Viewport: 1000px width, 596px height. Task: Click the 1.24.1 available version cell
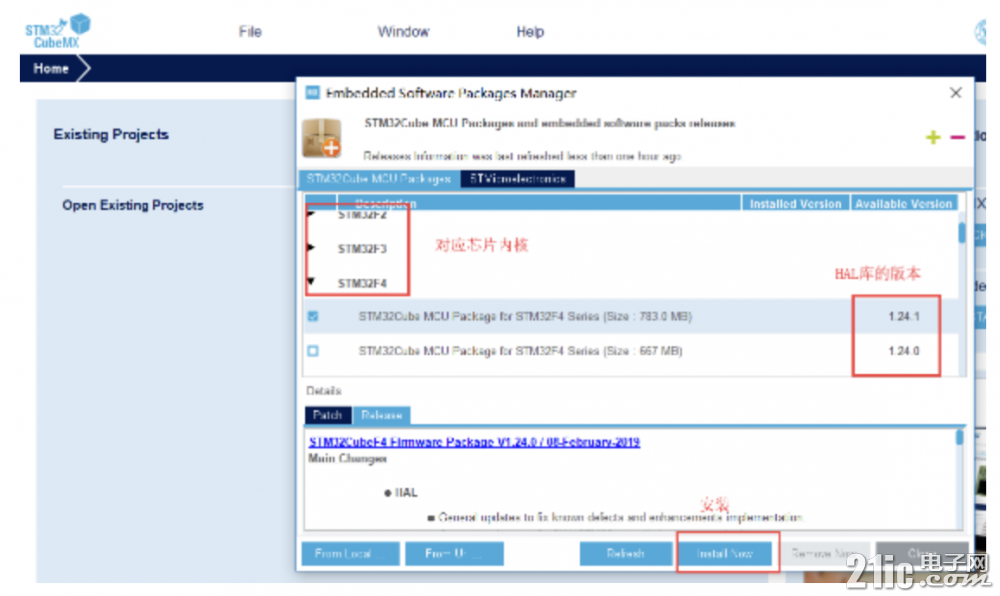(904, 316)
